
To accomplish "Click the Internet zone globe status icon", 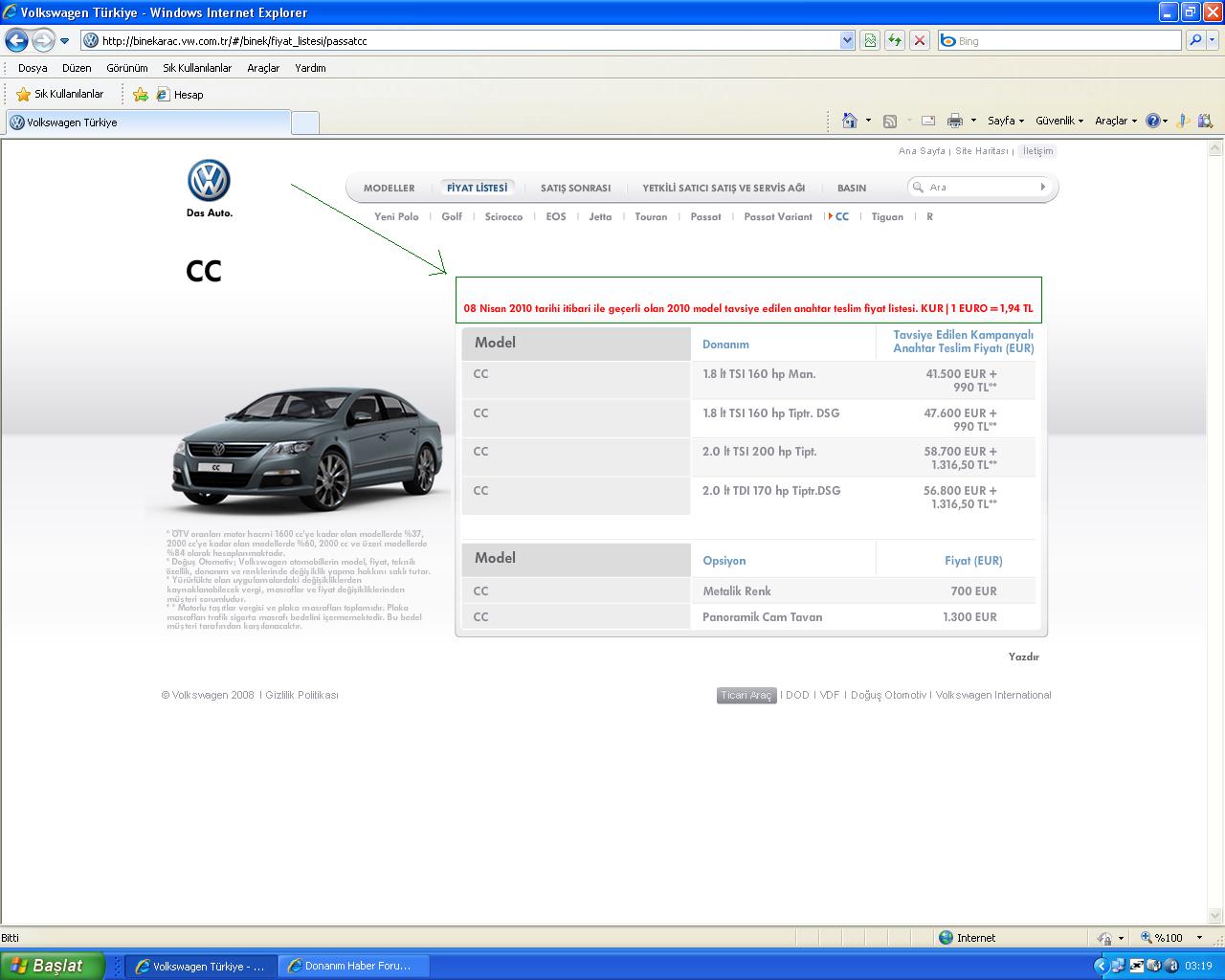I will click(x=947, y=938).
